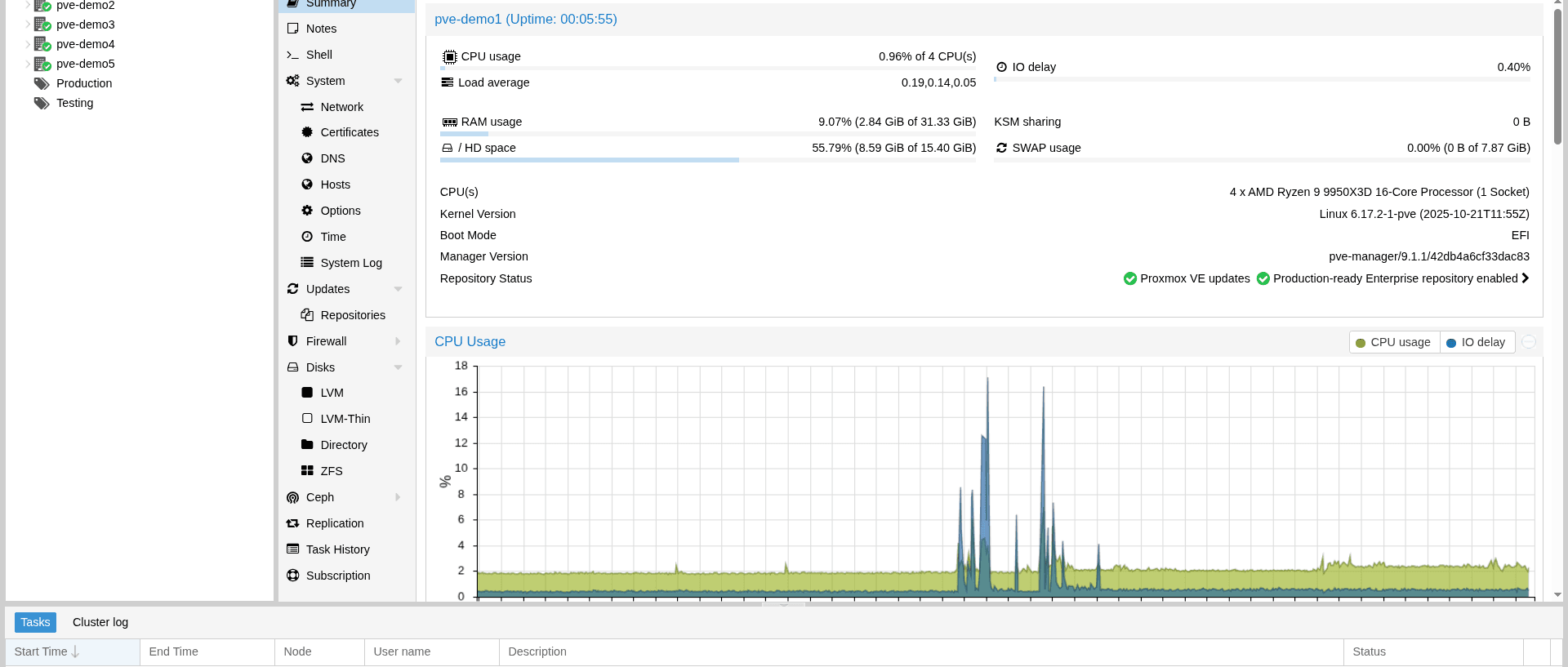
Task: Click the Notes icon in node menu
Action: point(292,29)
